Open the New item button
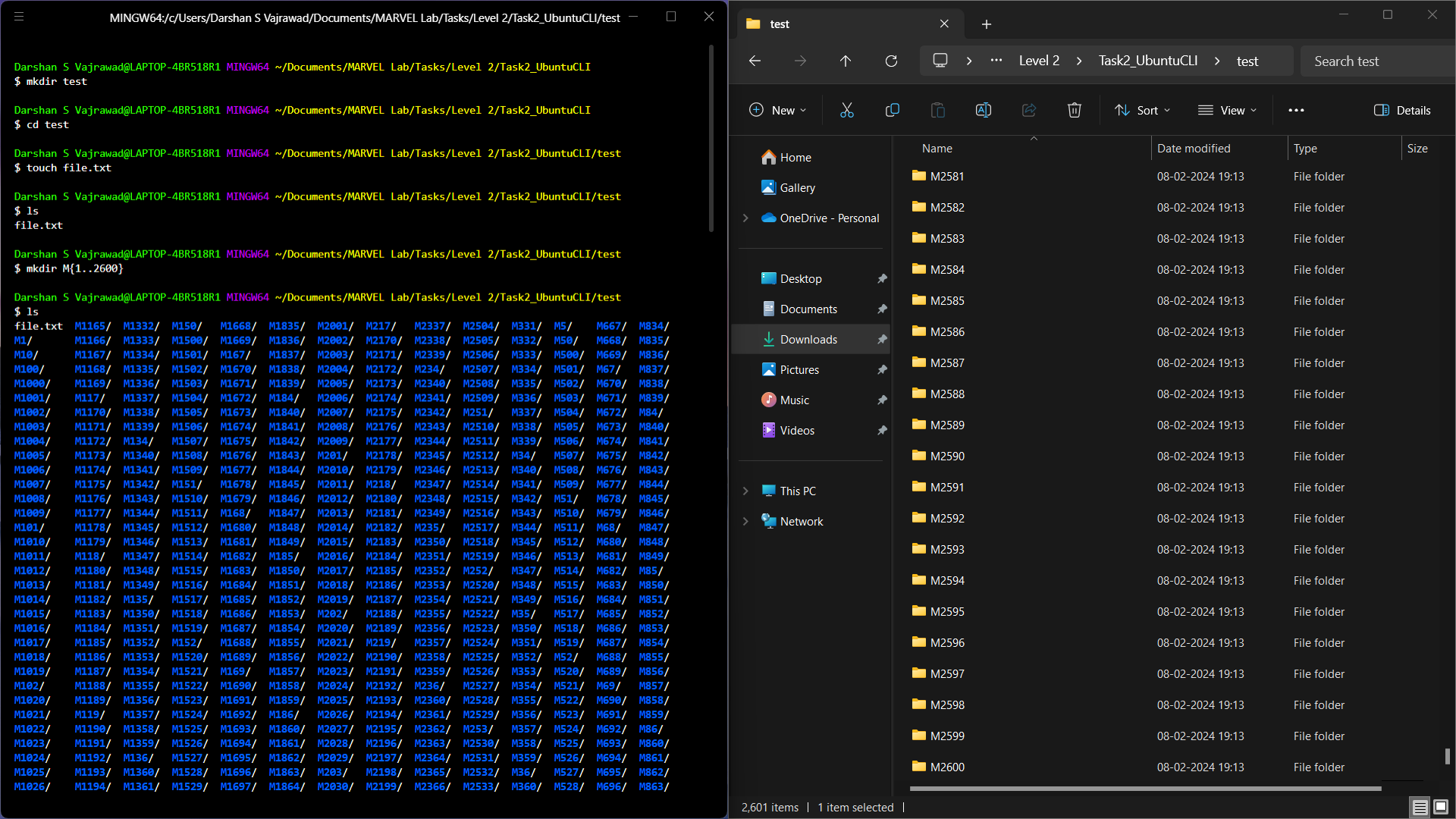The image size is (1456, 819). point(777,111)
